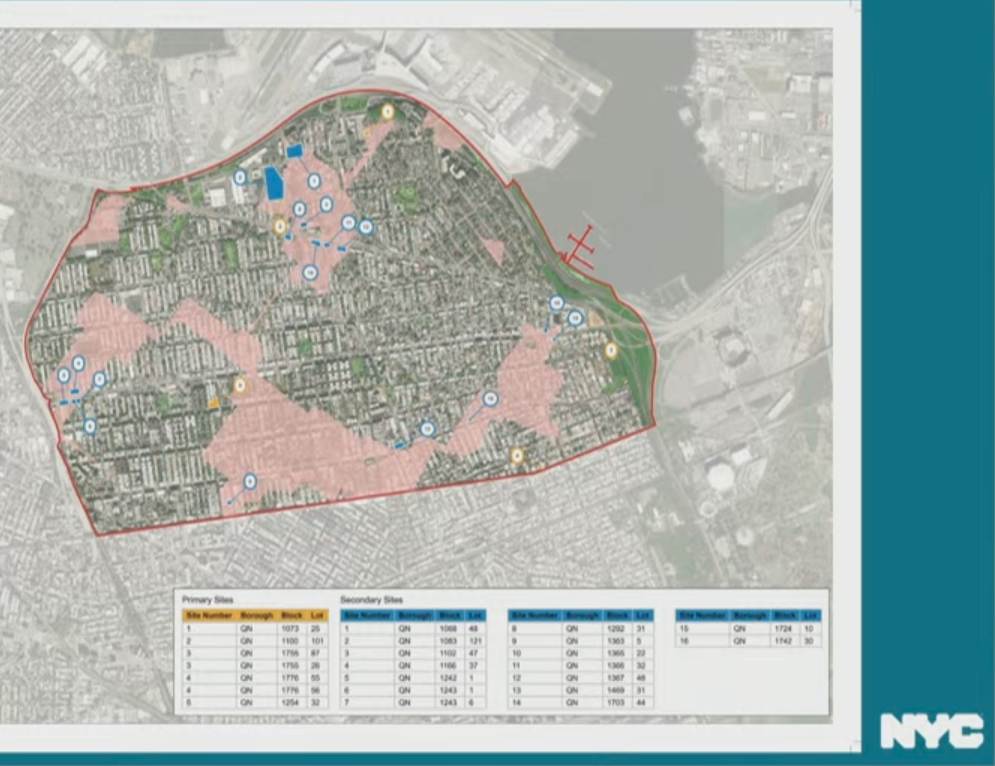Click the orange highlighted parcel on the map

point(213,401)
